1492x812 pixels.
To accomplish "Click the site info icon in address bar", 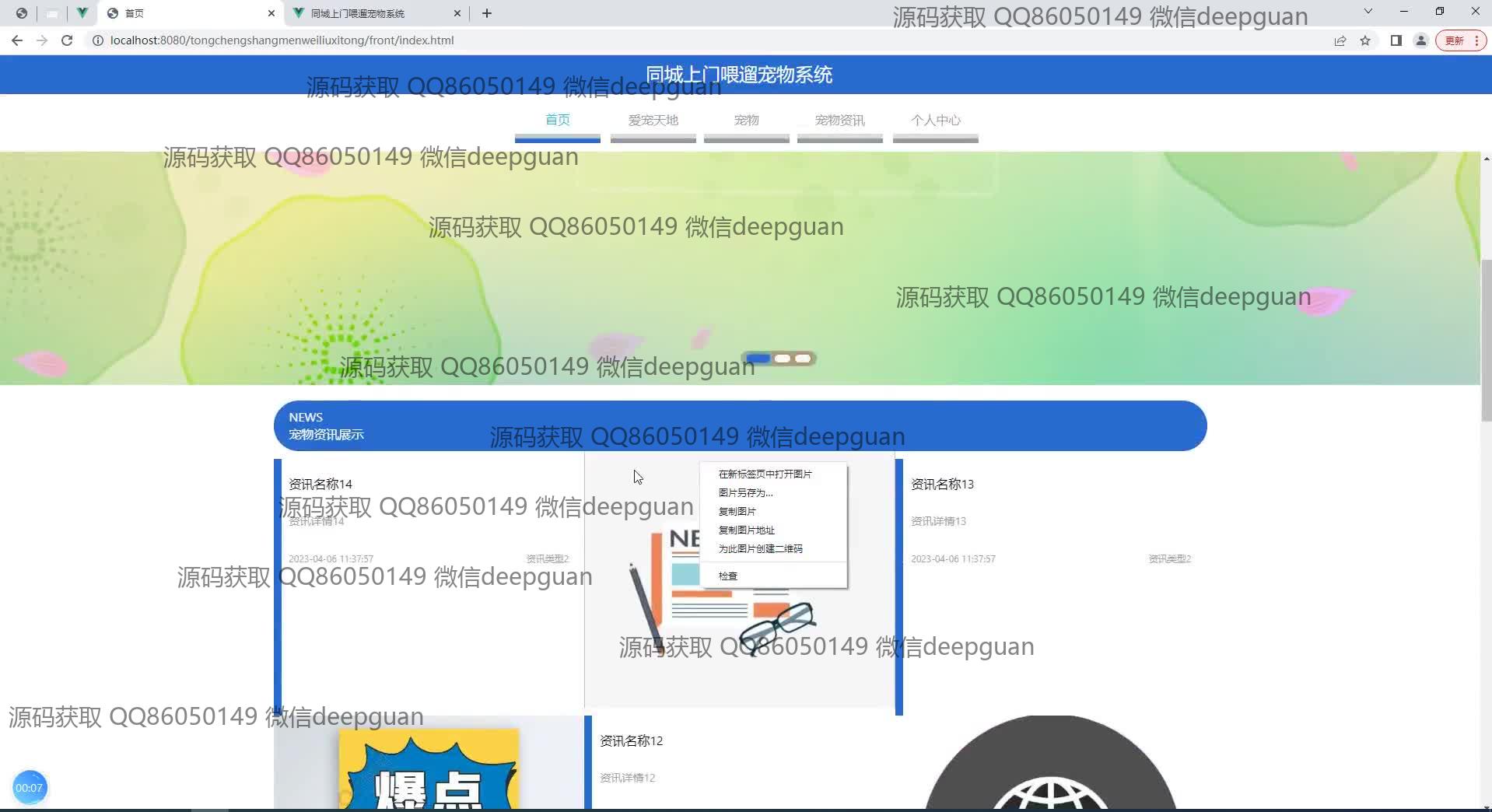I will tap(98, 40).
